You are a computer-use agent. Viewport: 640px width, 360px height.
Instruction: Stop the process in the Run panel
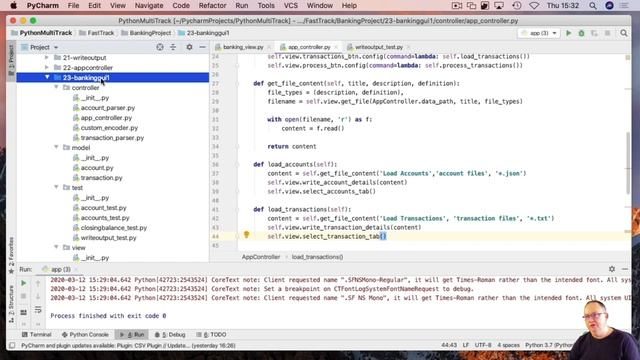(24, 296)
